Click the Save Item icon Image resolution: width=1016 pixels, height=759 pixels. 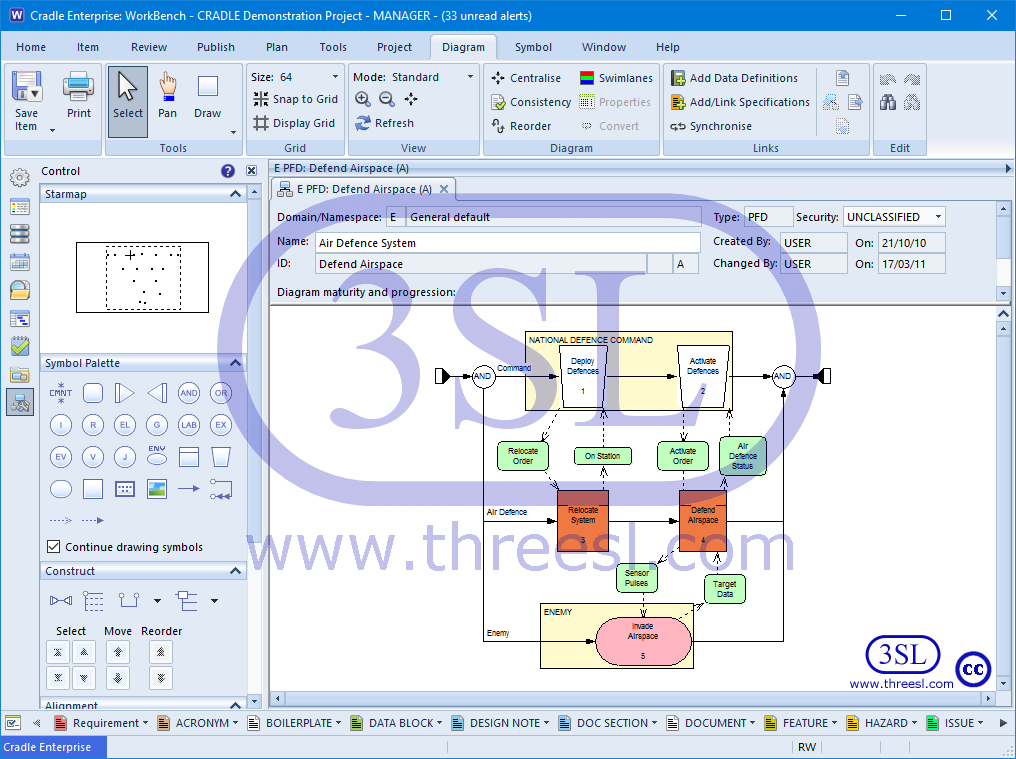27,87
